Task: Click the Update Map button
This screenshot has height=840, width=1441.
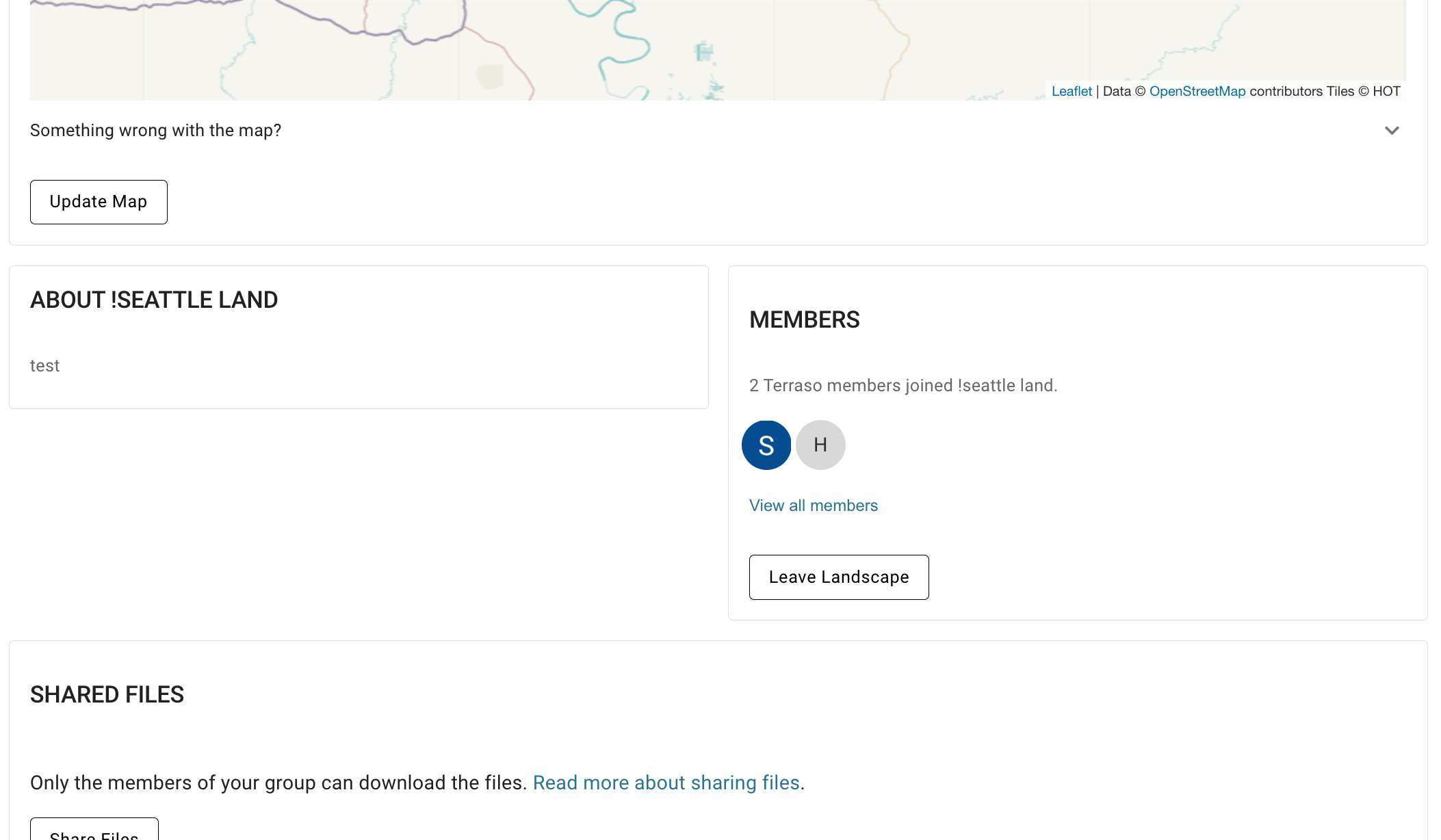Action: point(98,202)
